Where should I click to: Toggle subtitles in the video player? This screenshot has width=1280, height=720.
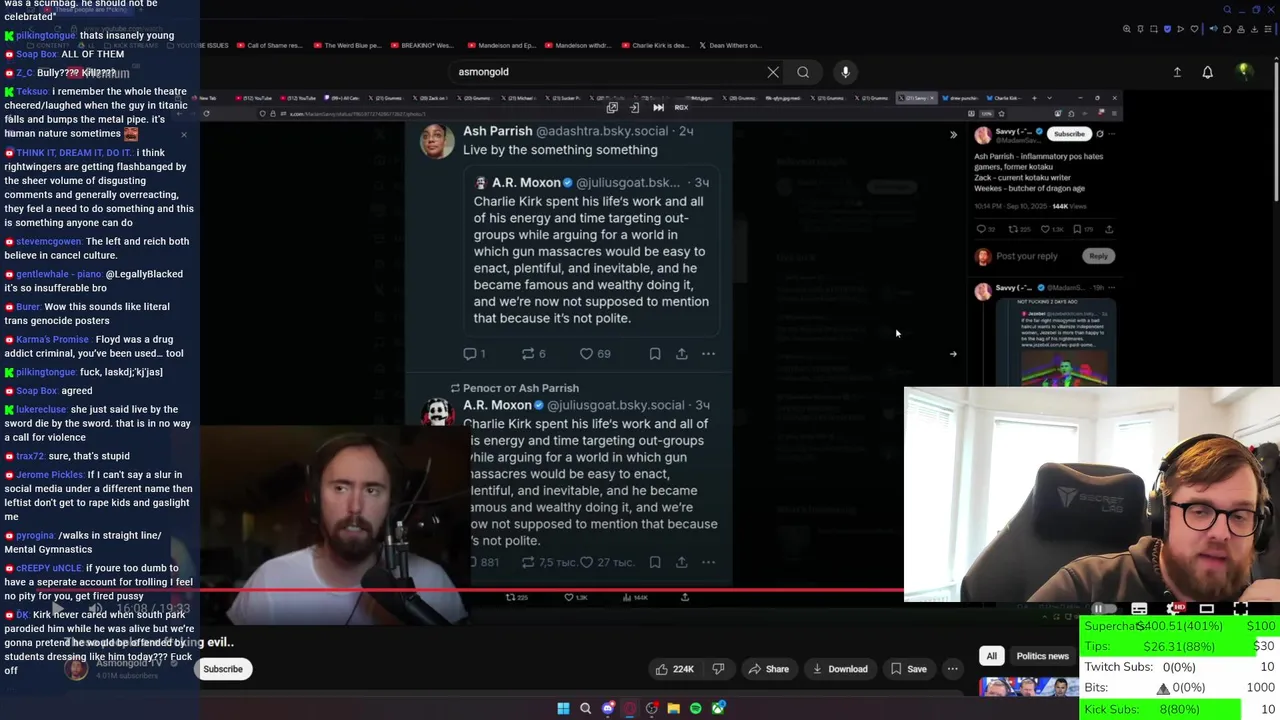coord(1139,609)
